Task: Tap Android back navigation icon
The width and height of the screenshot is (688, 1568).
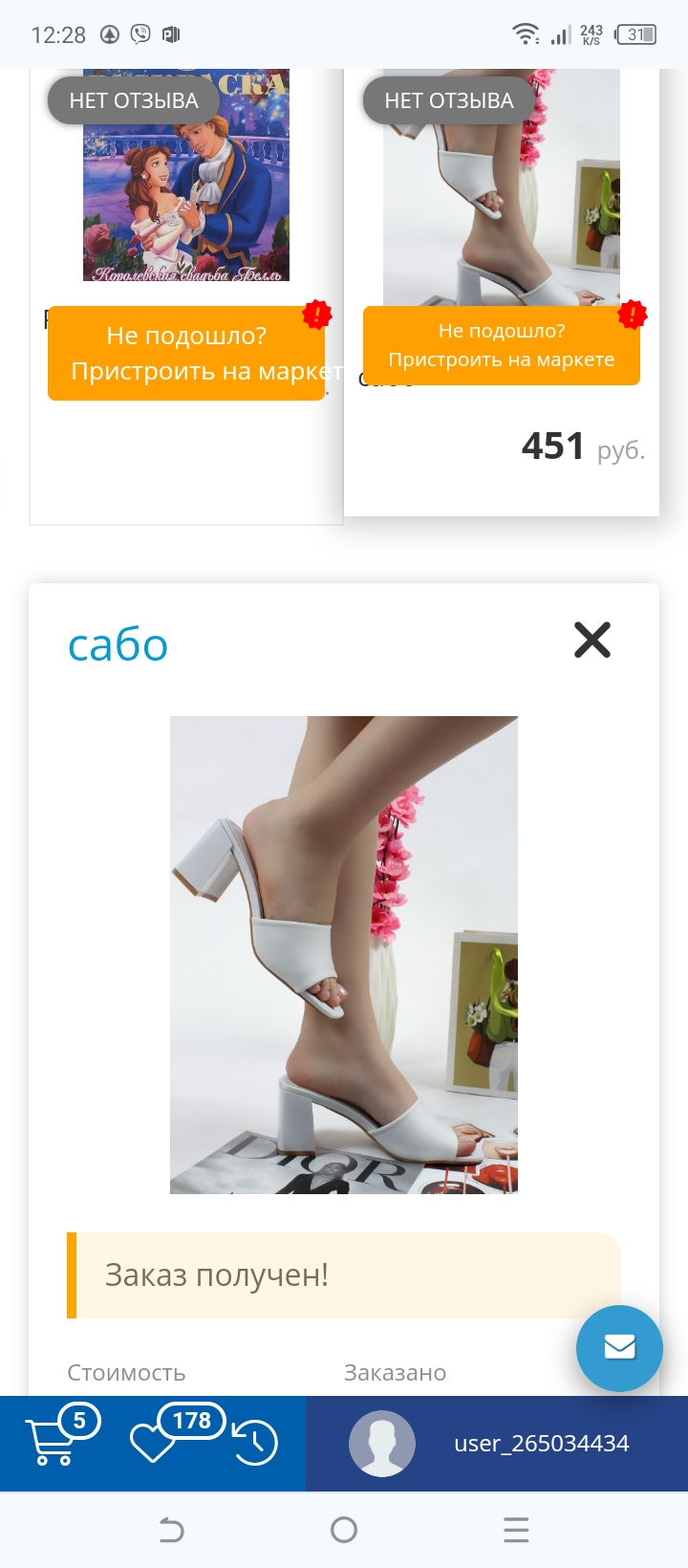Action: (171, 1530)
